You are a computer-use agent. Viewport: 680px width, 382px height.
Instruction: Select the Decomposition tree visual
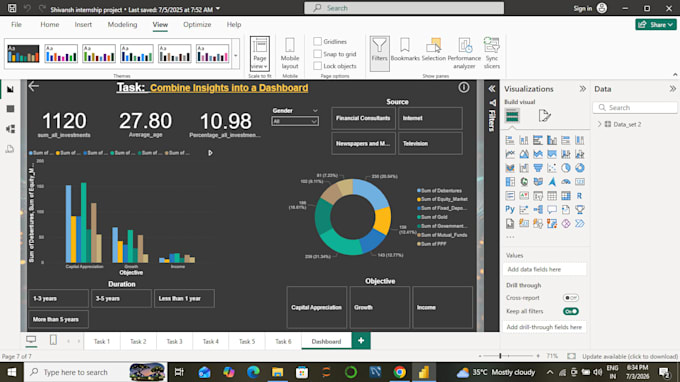click(x=538, y=209)
